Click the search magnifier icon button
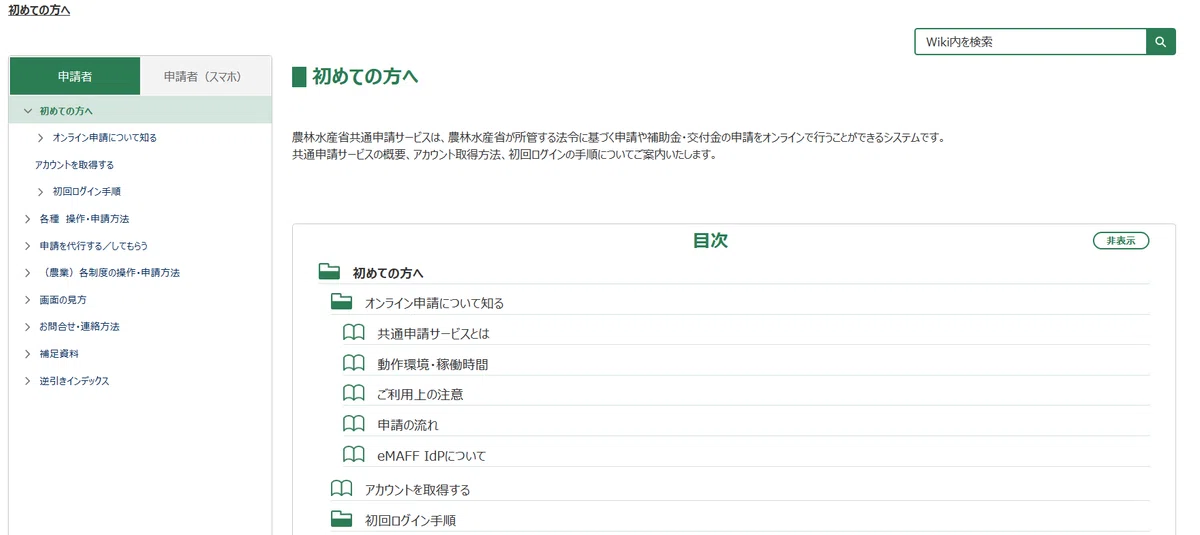 click(x=1161, y=42)
